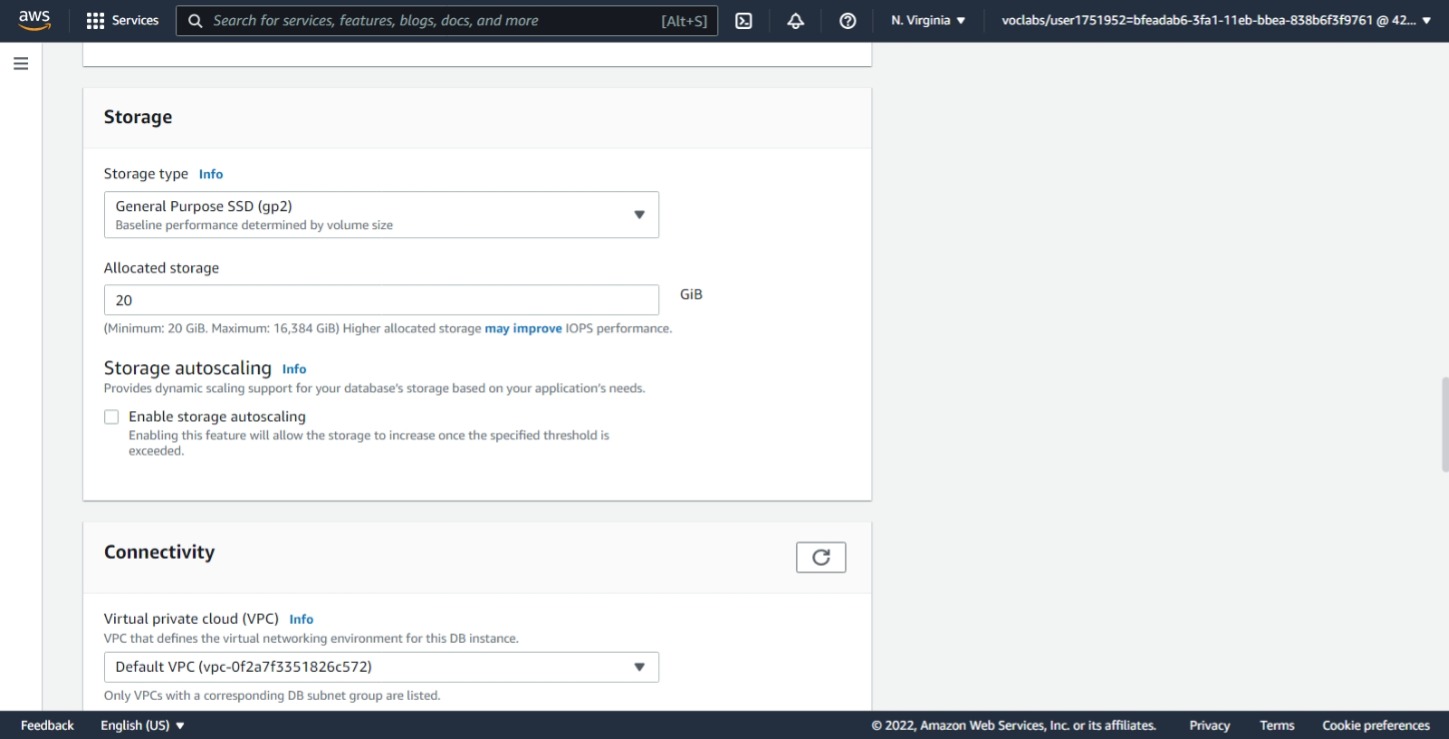Screen dimensions: 1449x739
Task: Send Feedback from the footer
Action: point(46,725)
